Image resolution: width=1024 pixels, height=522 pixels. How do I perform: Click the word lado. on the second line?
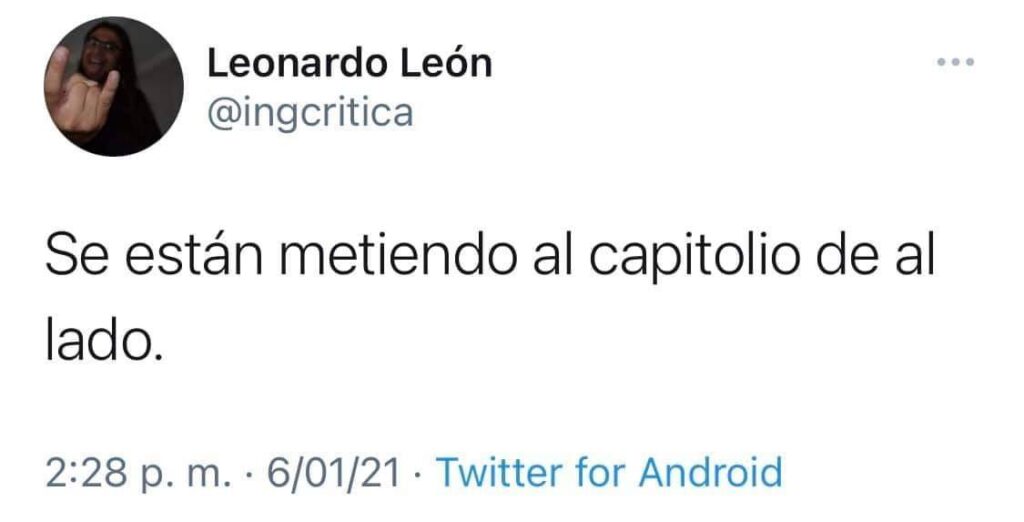tap(103, 342)
